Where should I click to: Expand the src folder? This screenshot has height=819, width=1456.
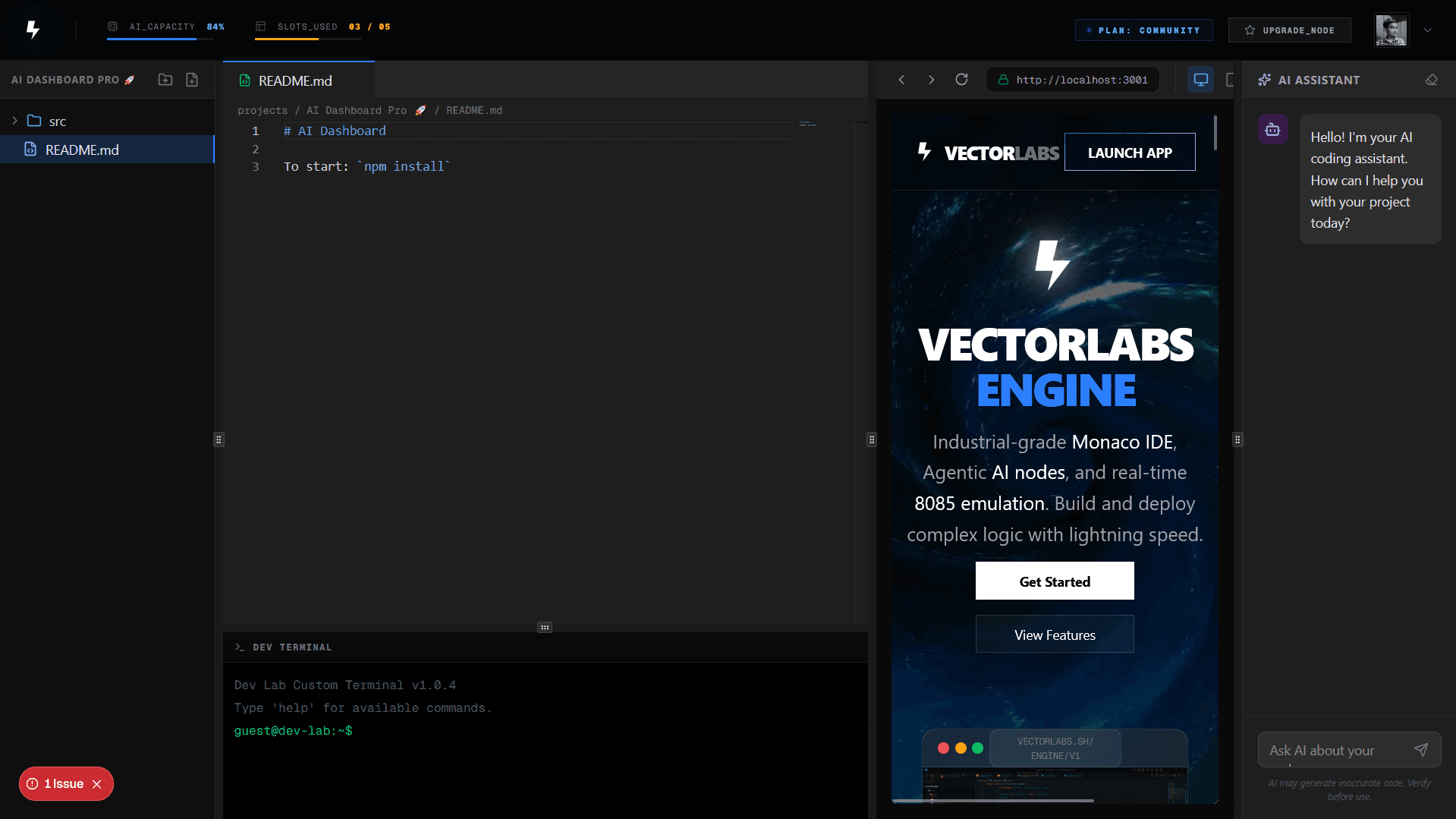[14, 120]
